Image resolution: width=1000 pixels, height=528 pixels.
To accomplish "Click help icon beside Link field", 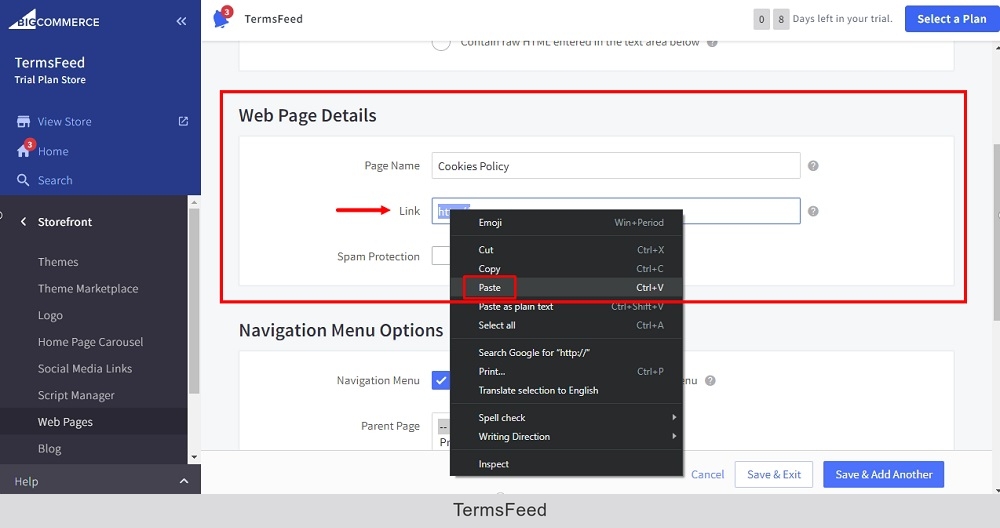I will (813, 211).
